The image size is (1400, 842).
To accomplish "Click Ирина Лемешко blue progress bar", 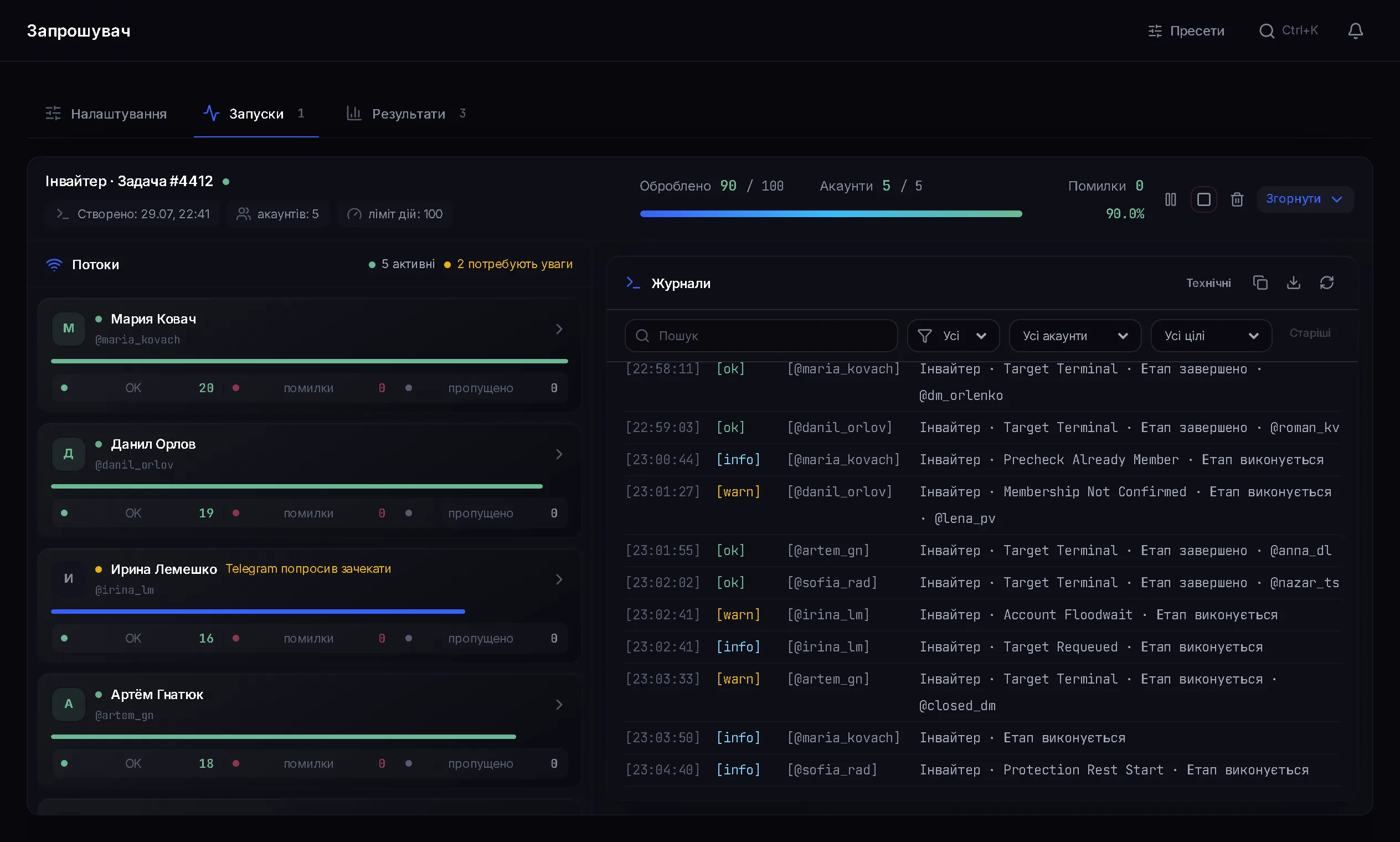I will (258, 612).
